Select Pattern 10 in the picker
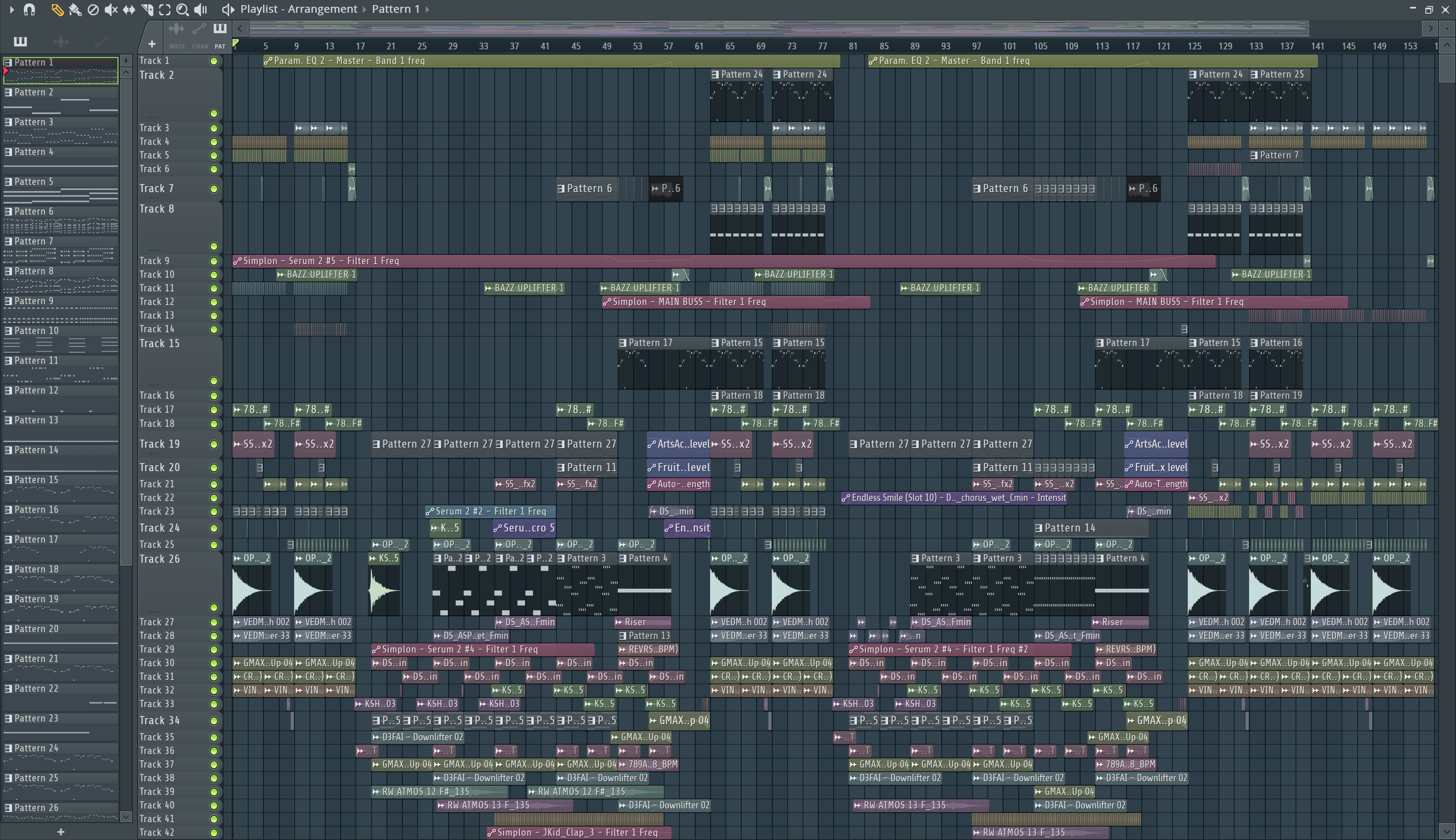The image size is (1456, 840). click(60, 339)
